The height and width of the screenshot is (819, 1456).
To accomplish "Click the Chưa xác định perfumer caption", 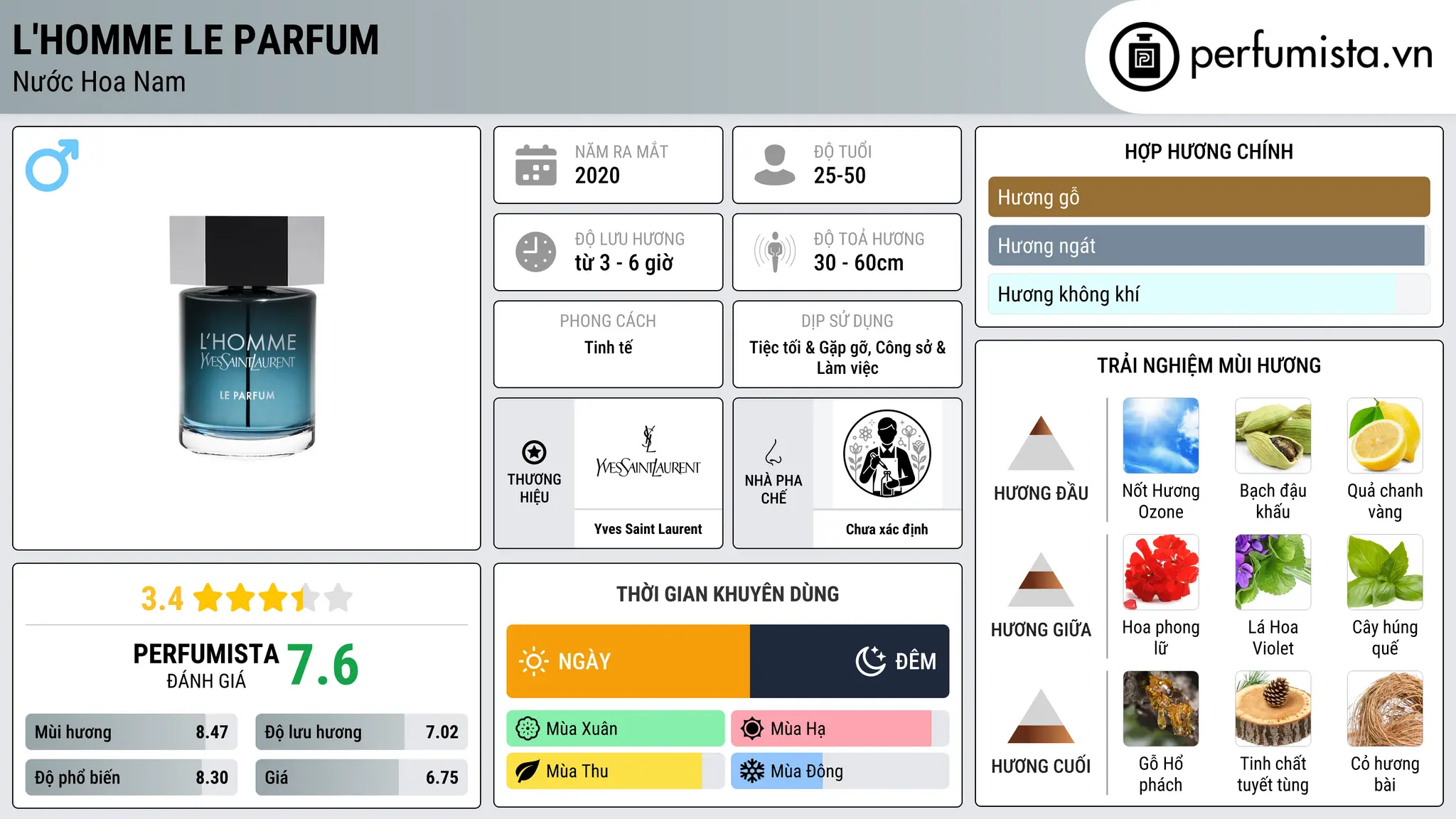I will click(887, 529).
